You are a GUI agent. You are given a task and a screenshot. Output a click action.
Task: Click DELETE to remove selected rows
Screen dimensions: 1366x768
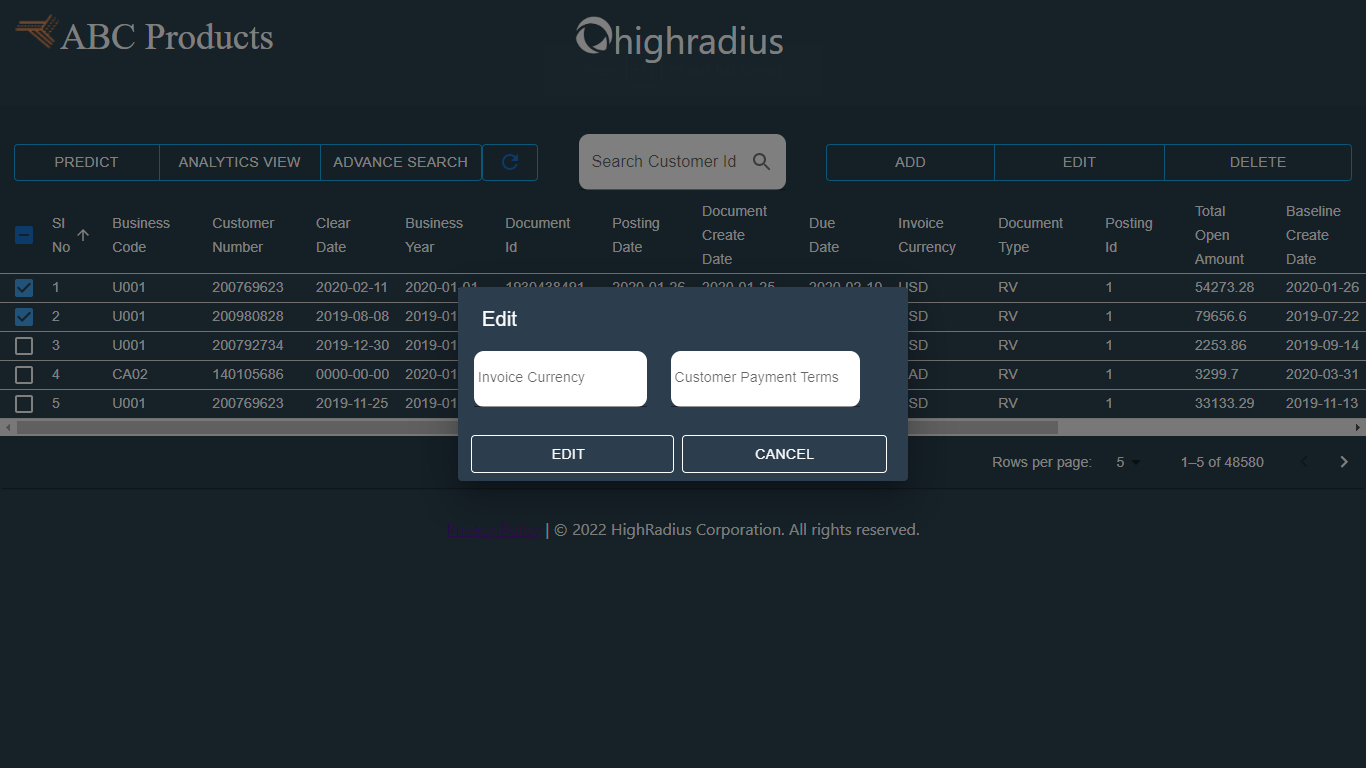click(x=1257, y=162)
